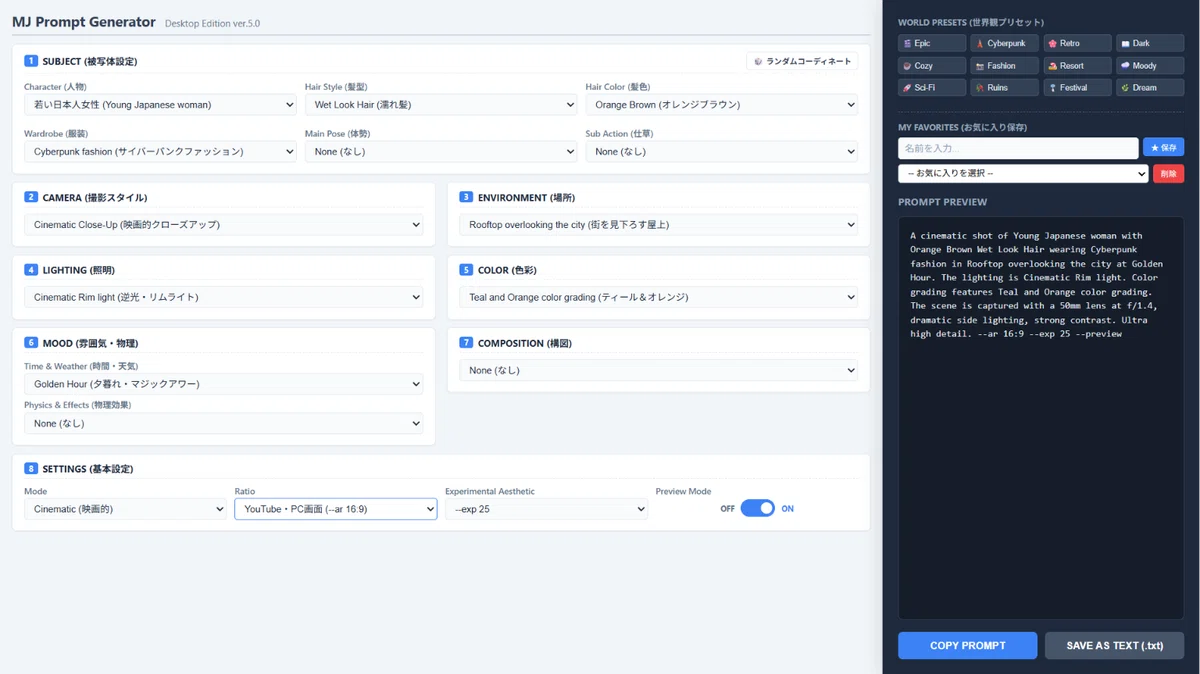Click the WORLD PRESETS heading
Screen dimensions: 1200x674
point(971,22)
